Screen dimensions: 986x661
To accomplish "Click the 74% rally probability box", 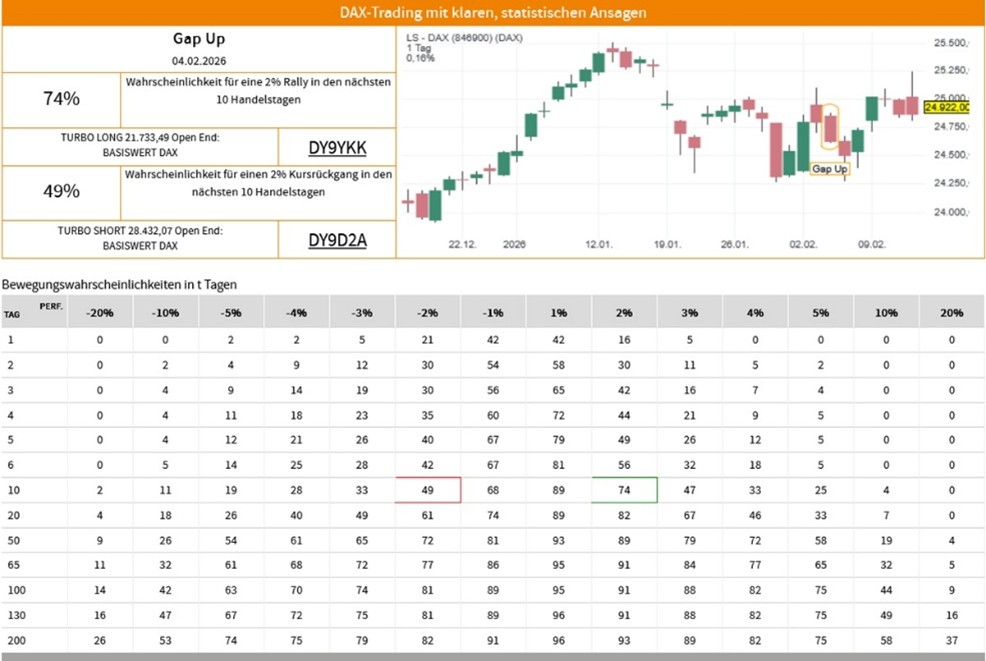I will point(62,98).
